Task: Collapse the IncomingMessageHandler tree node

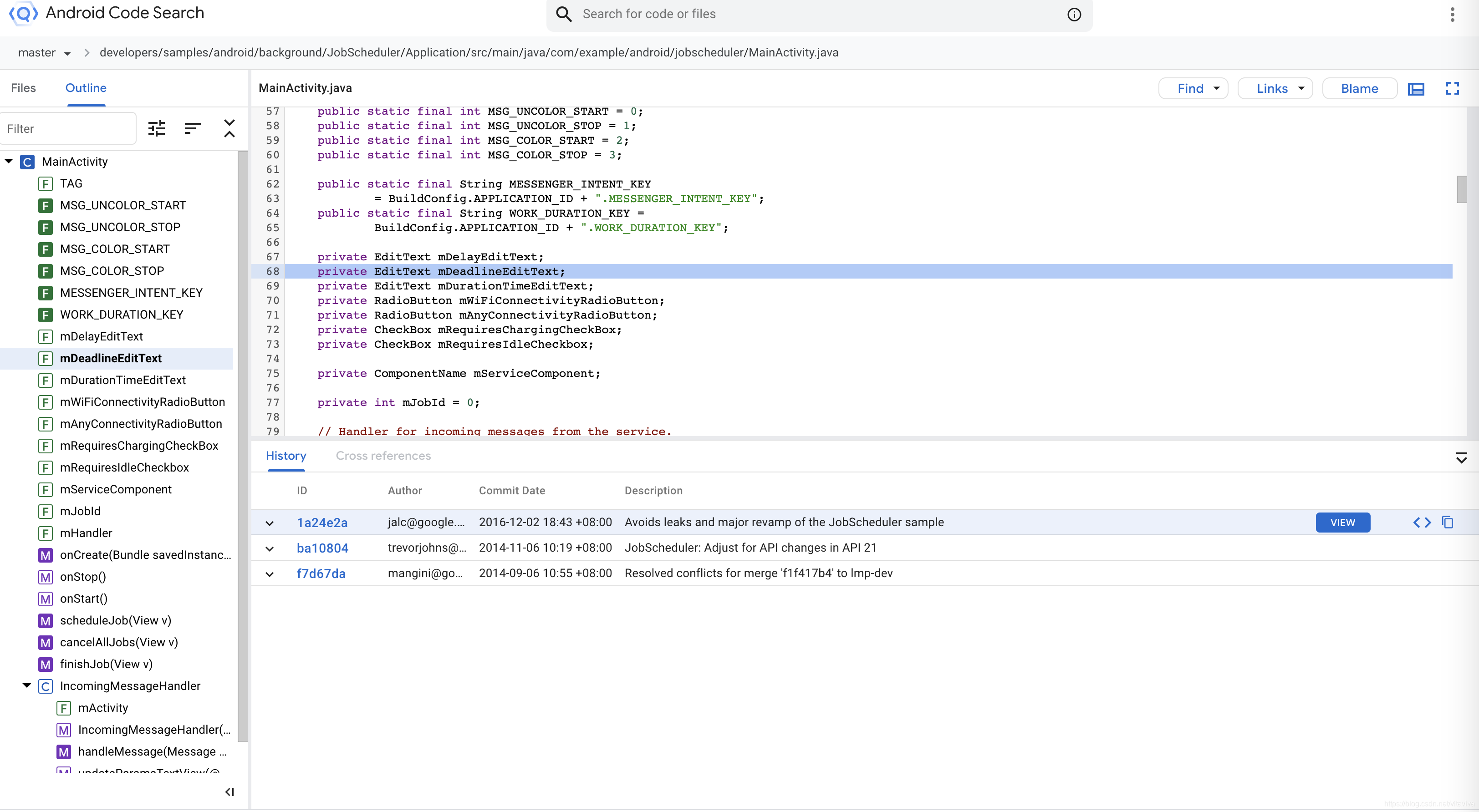Action: pyautogui.click(x=26, y=685)
